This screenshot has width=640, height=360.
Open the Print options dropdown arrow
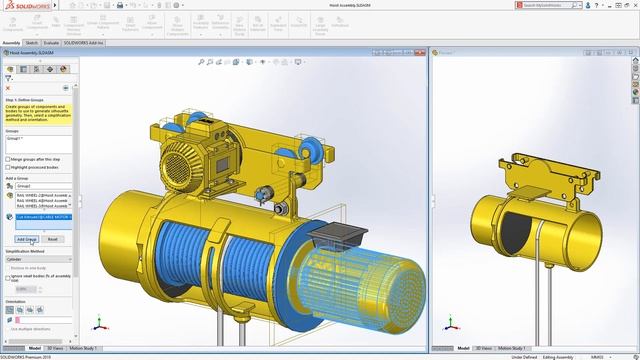coord(126,5)
